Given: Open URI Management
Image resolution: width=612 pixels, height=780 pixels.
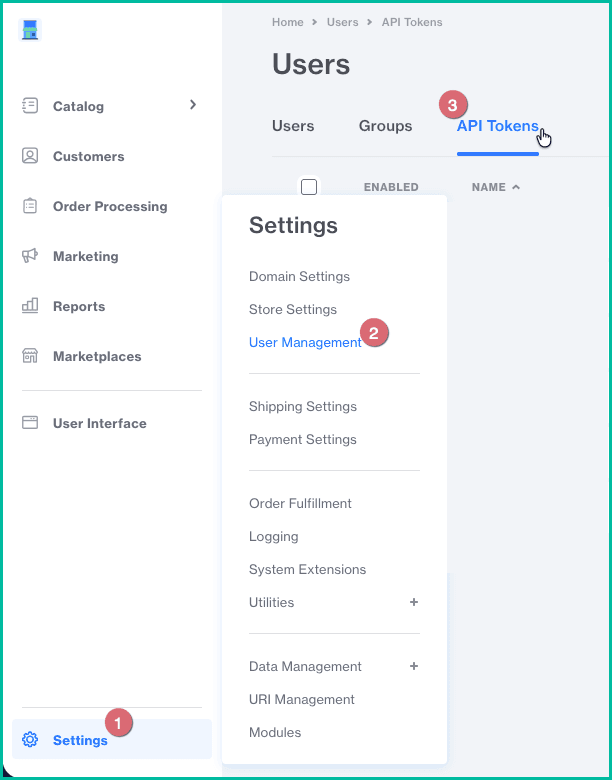Looking at the screenshot, I should point(302,699).
